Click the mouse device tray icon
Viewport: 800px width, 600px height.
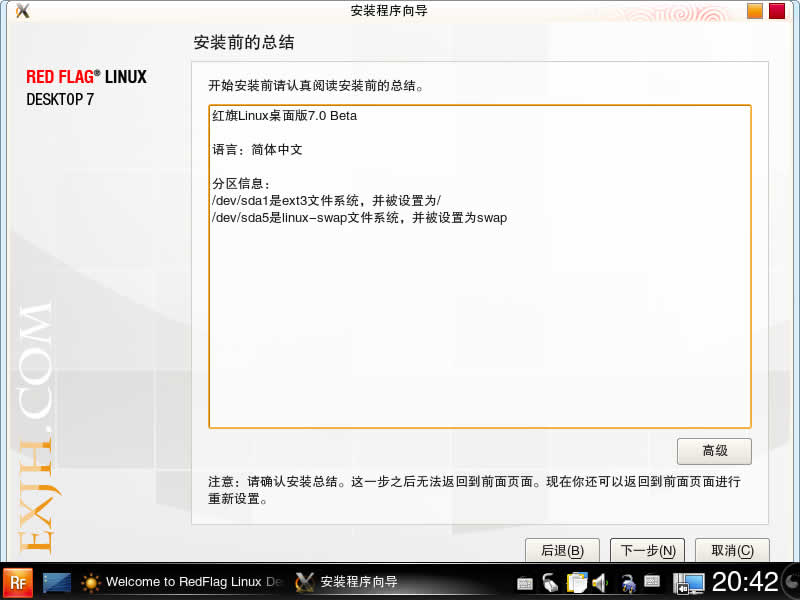550,582
